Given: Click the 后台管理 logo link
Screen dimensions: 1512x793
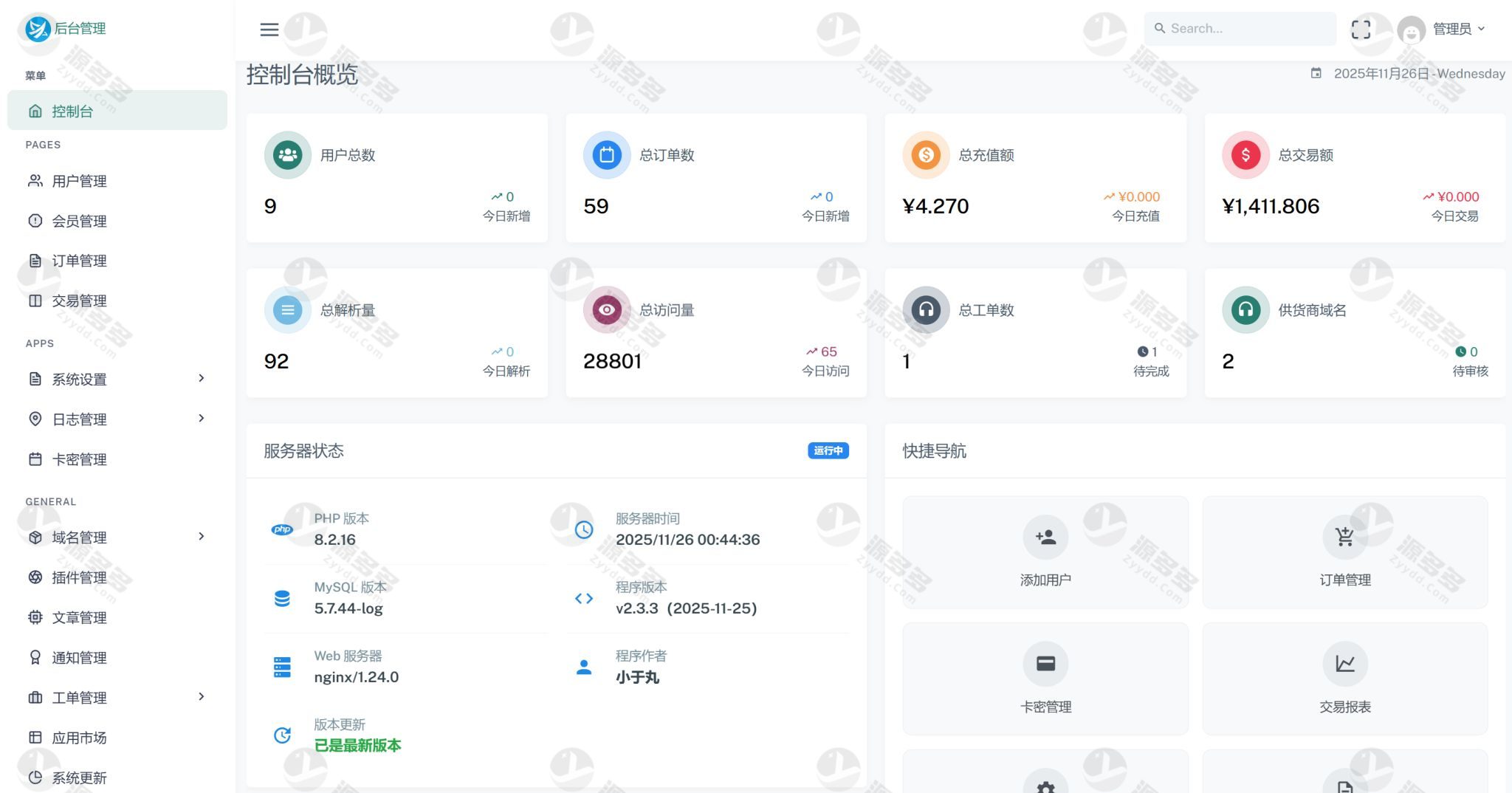Looking at the screenshot, I should [66, 29].
